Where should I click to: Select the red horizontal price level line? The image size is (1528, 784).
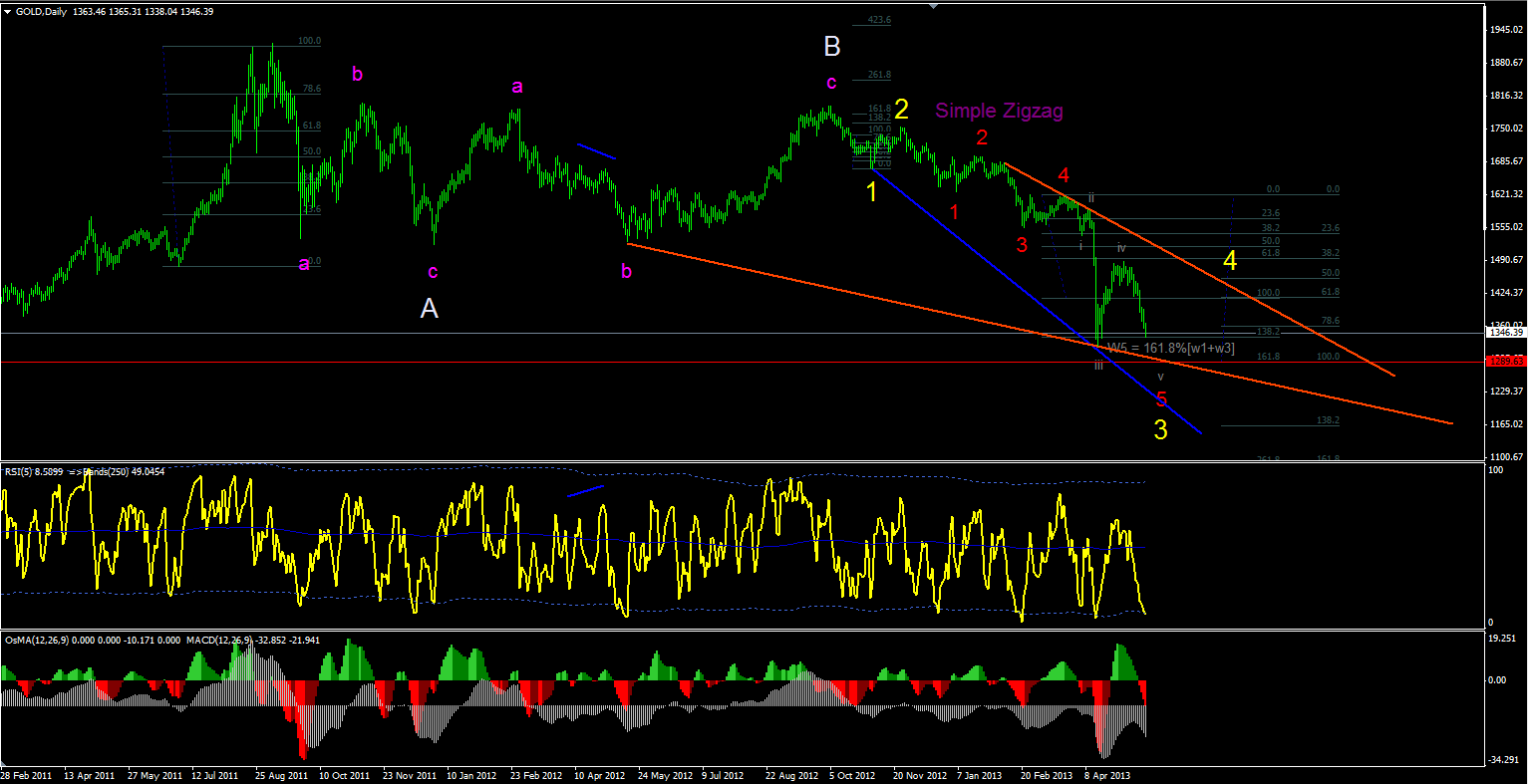[x=743, y=362]
